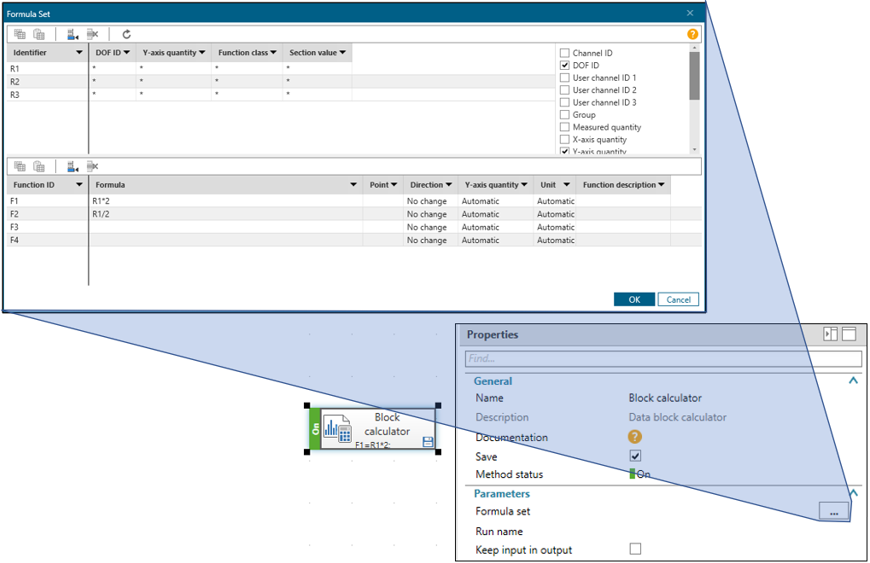Click the Find search field in Properties
This screenshot has height=563, width=870.
point(663,358)
